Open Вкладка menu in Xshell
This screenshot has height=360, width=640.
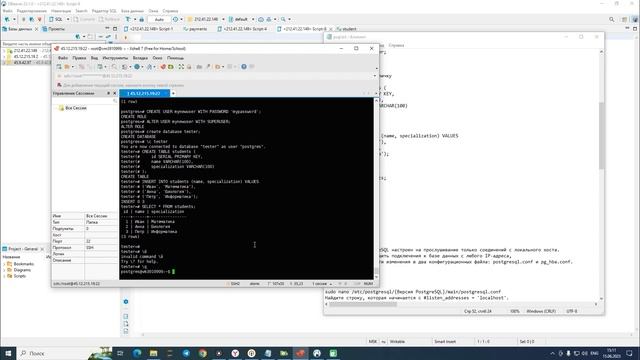[x=140, y=58]
